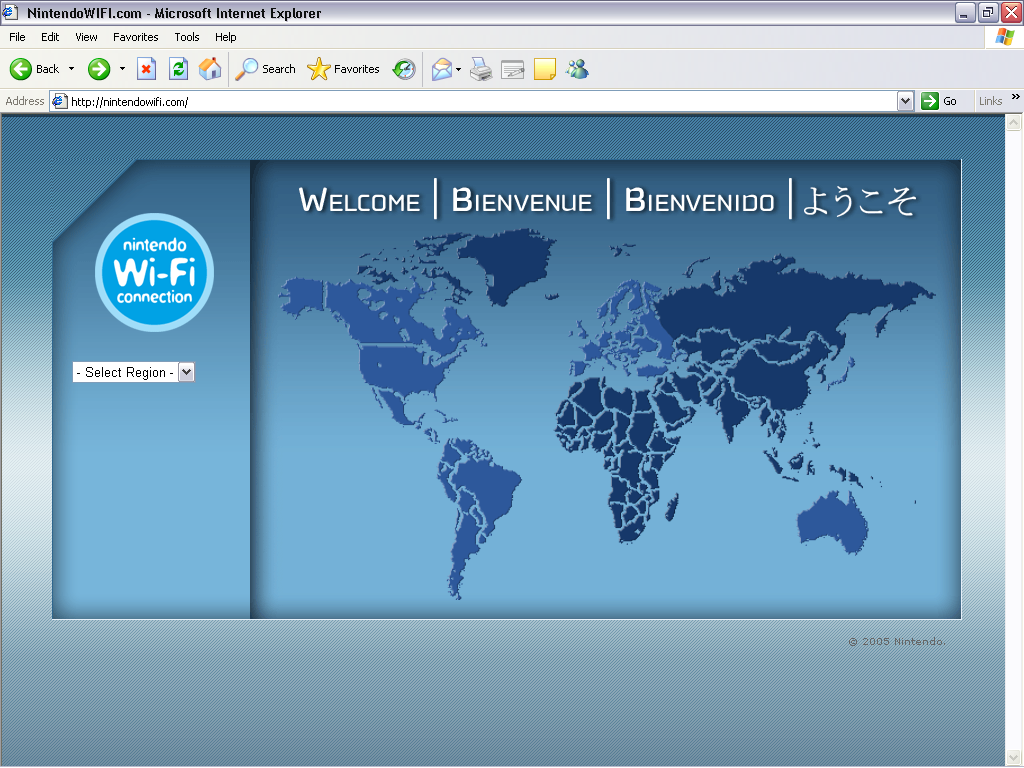Open the Help menu

[225, 37]
